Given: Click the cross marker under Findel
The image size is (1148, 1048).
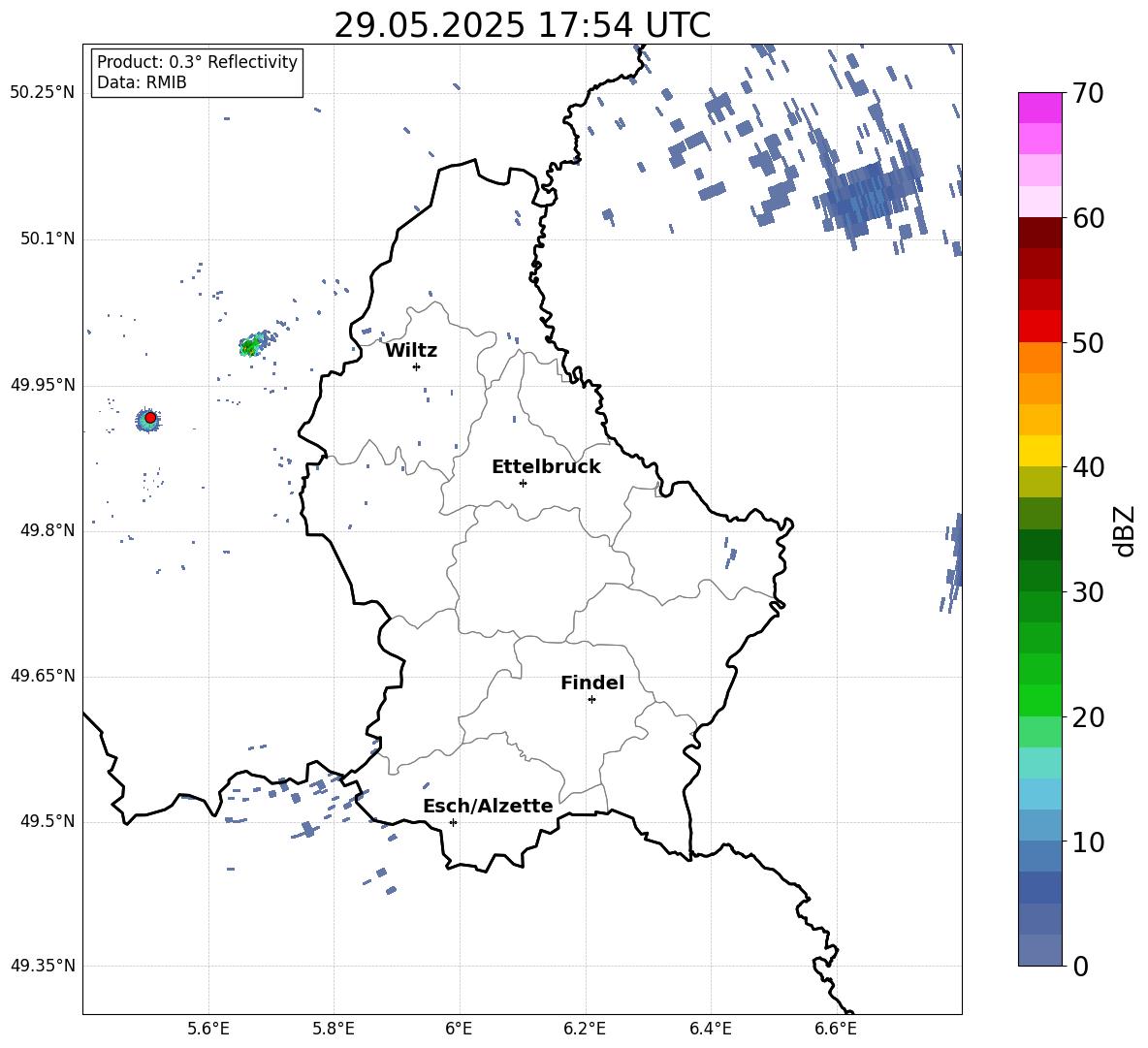Looking at the screenshot, I should click(x=591, y=699).
